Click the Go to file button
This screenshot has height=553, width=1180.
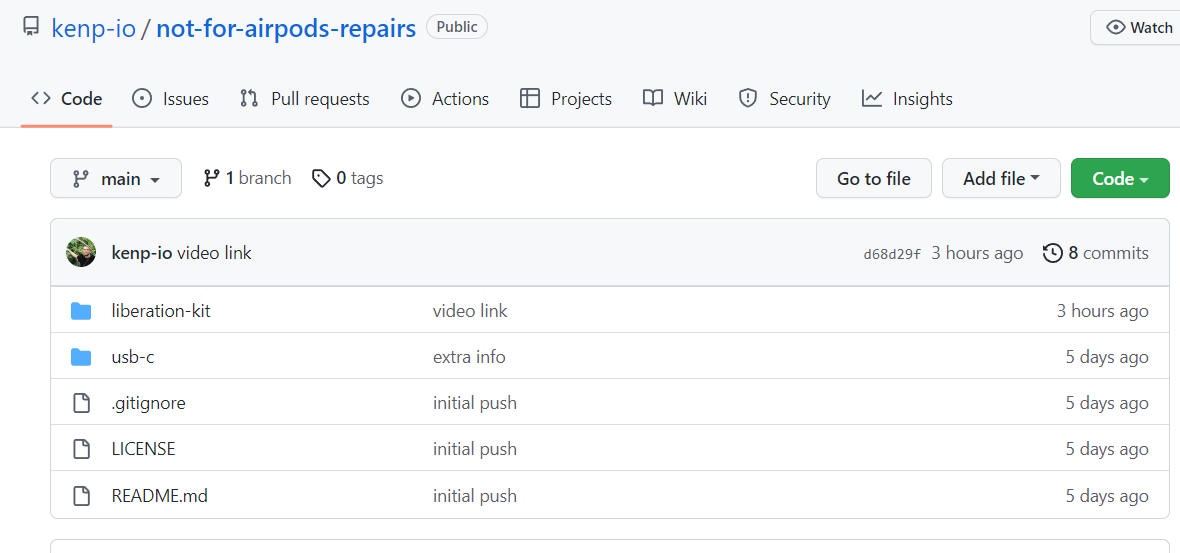874,178
